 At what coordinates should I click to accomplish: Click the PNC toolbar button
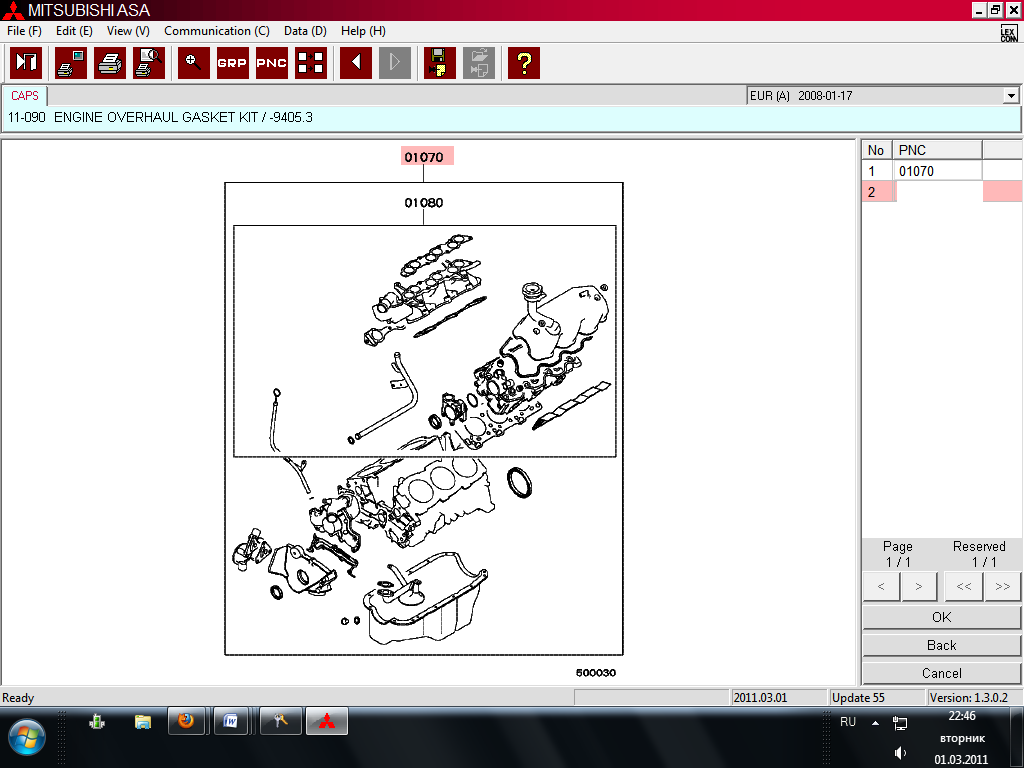271,63
